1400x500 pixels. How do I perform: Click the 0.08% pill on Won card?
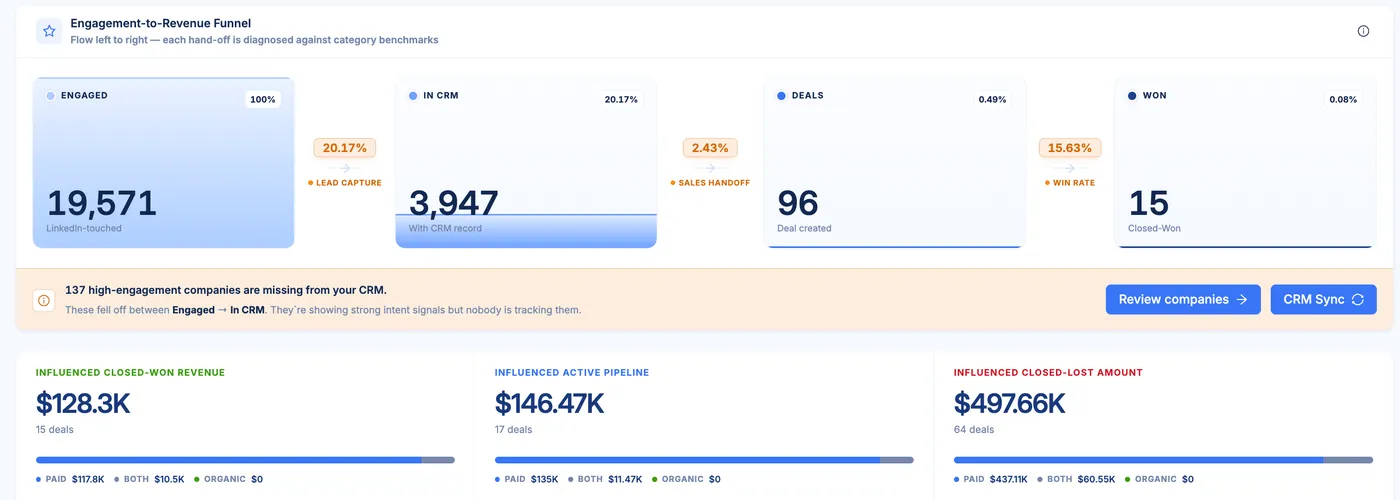click(1343, 99)
